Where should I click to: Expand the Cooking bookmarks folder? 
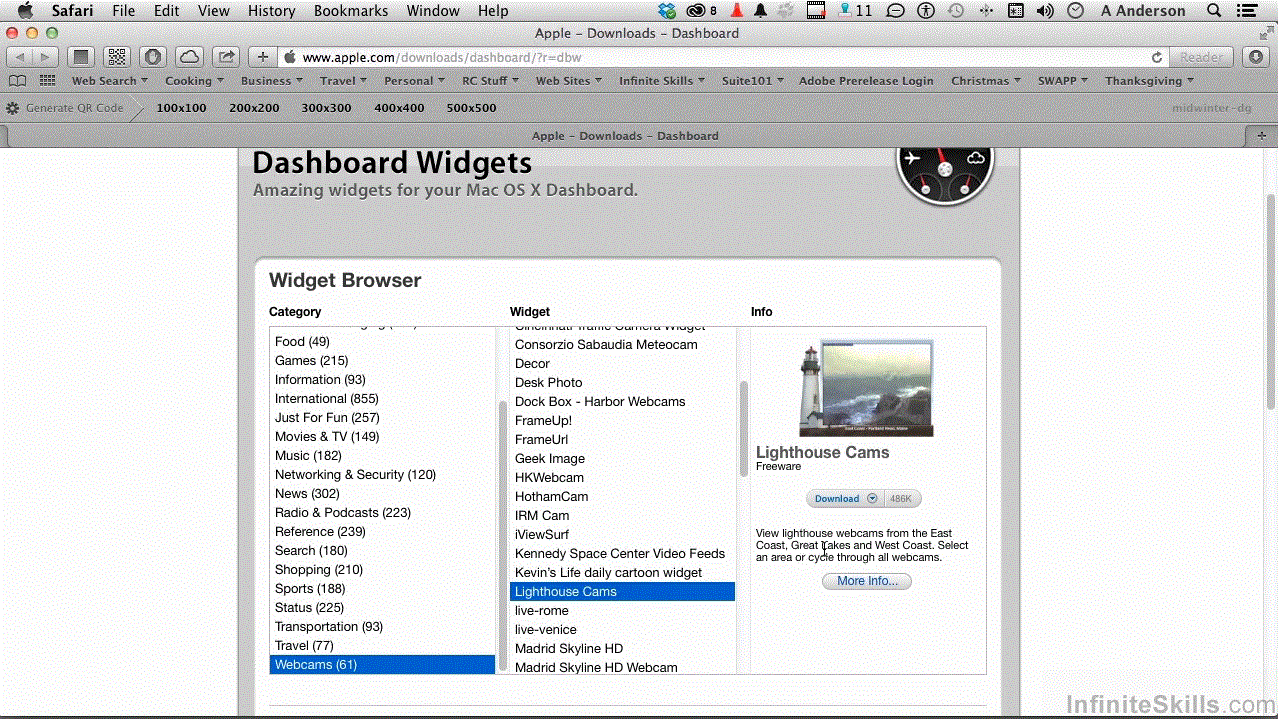(x=195, y=81)
